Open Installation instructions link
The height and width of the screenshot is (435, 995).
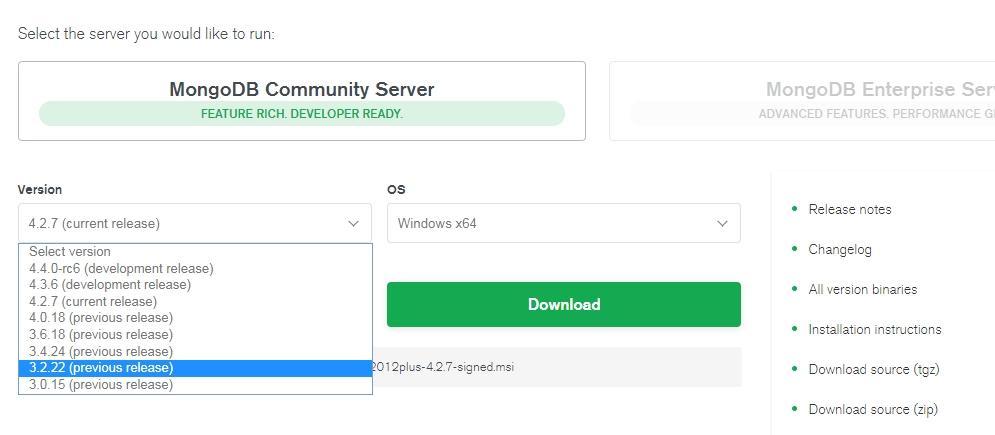tap(874, 329)
